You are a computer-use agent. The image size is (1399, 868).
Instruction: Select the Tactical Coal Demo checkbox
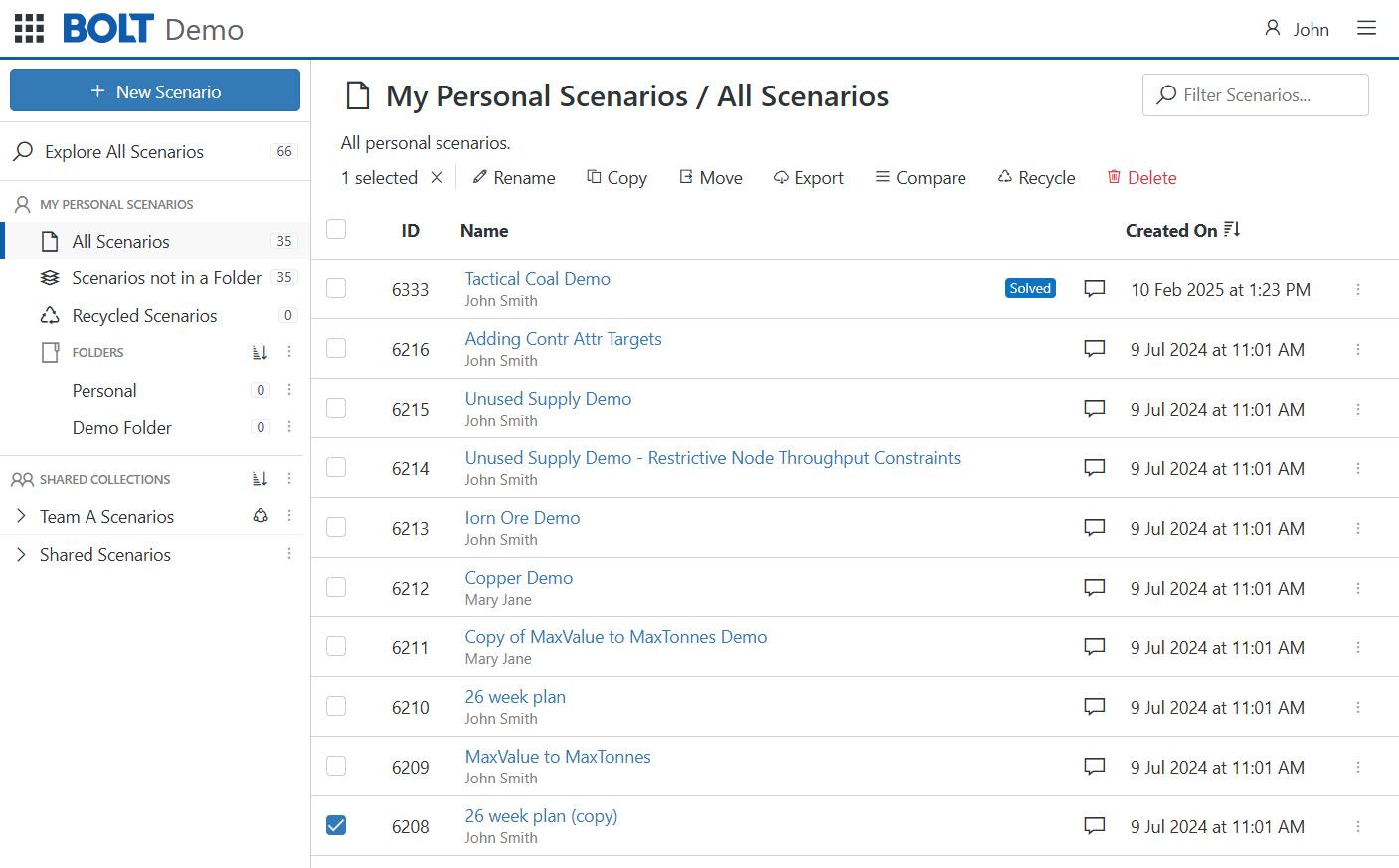click(x=336, y=288)
